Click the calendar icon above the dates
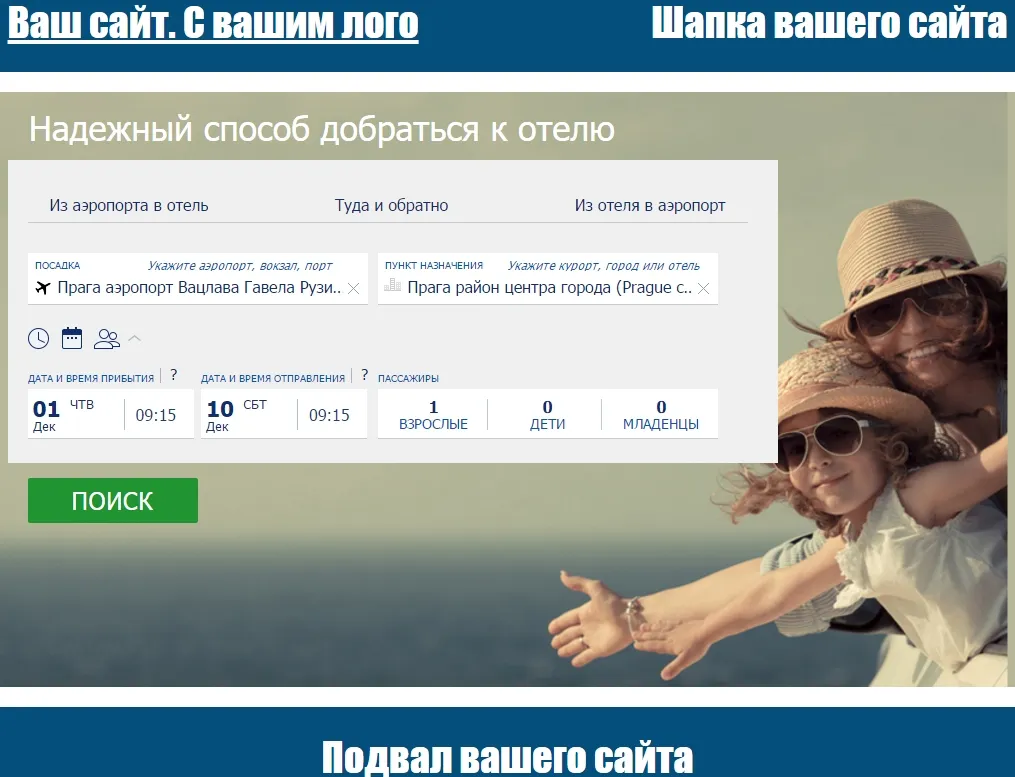1015x777 pixels. click(x=72, y=338)
